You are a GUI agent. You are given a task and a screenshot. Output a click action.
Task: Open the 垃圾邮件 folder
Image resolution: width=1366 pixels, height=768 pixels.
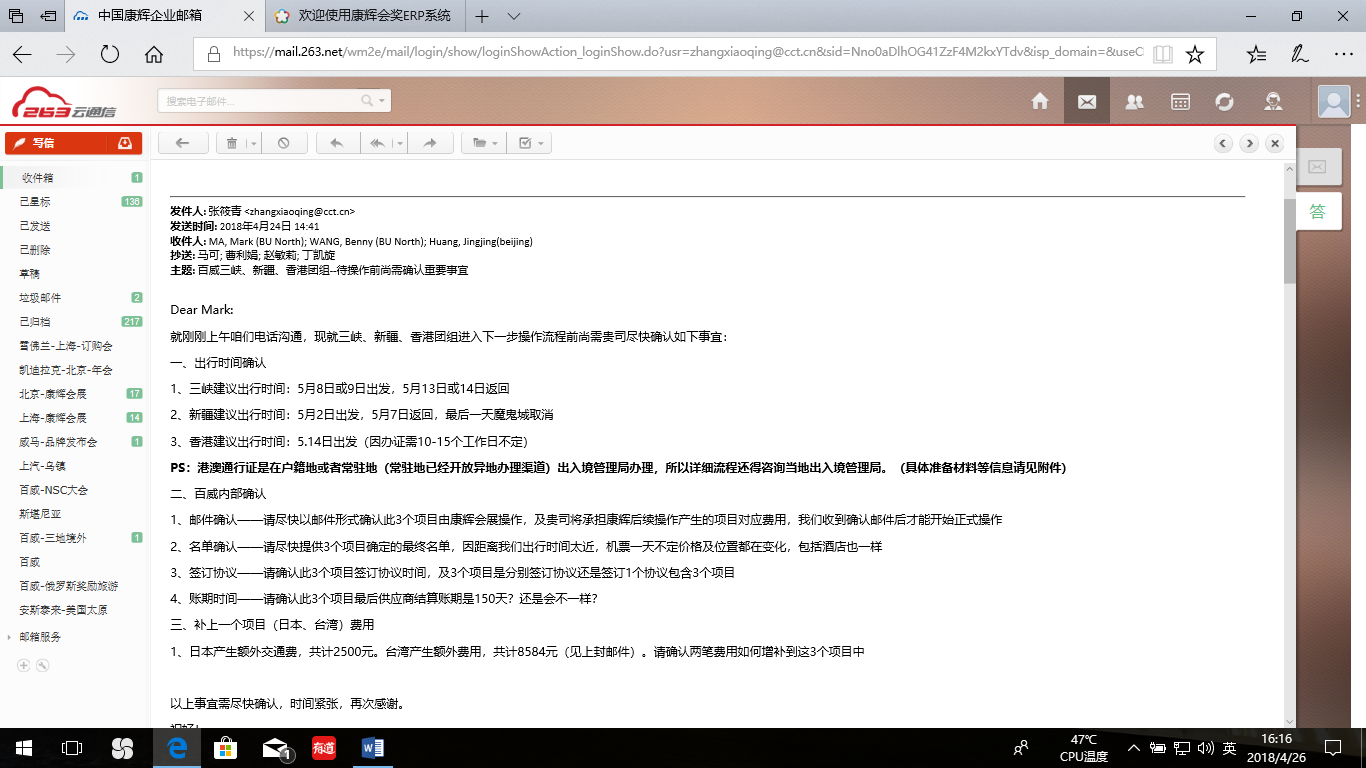[40, 298]
